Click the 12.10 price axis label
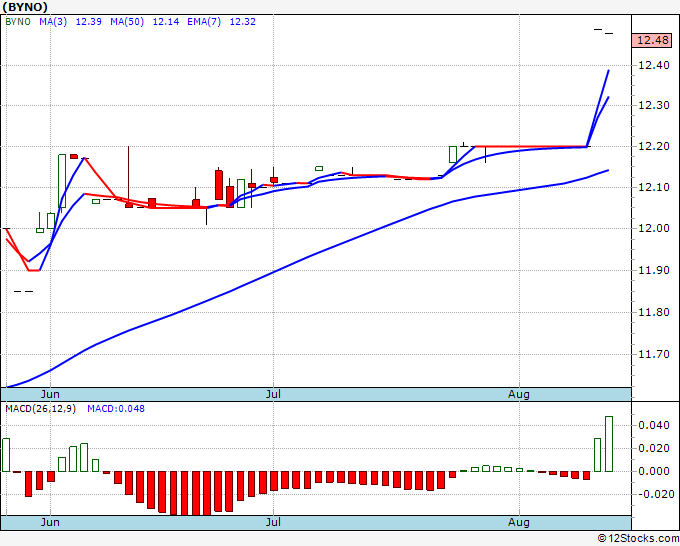This screenshot has width=680, height=546. (654, 187)
